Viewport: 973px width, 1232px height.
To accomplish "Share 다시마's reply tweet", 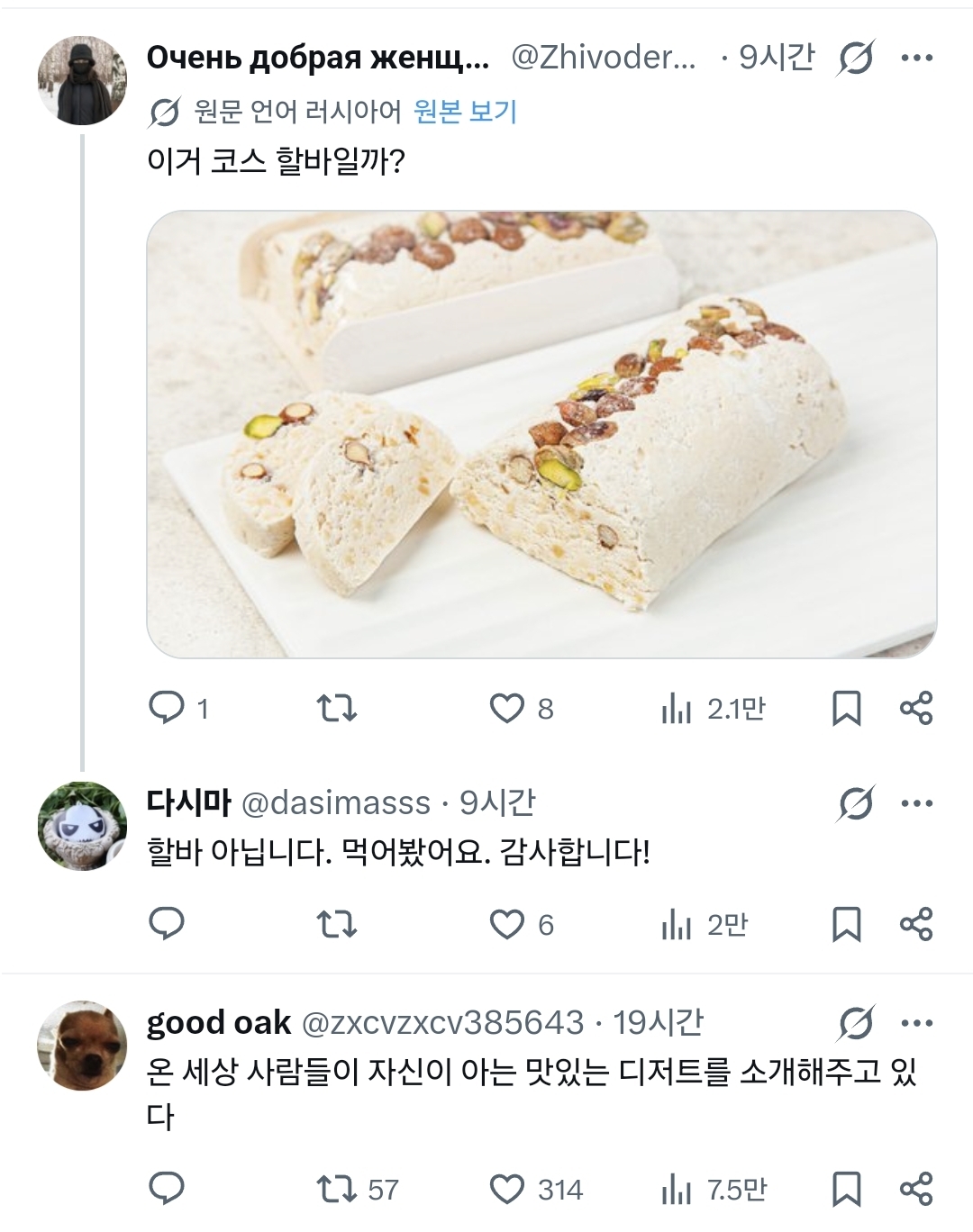I will (x=916, y=924).
